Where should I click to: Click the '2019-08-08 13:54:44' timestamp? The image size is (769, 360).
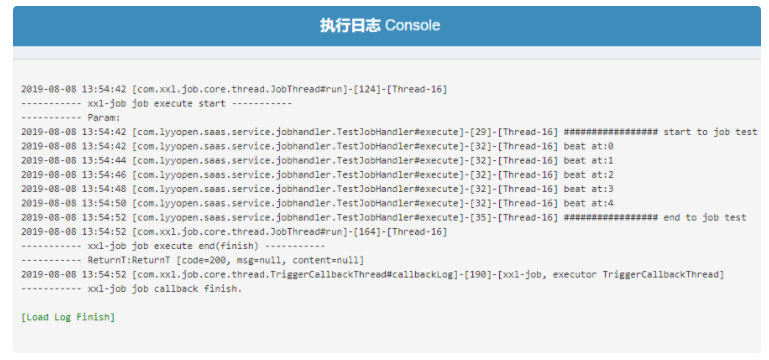pyautogui.click(x=74, y=160)
